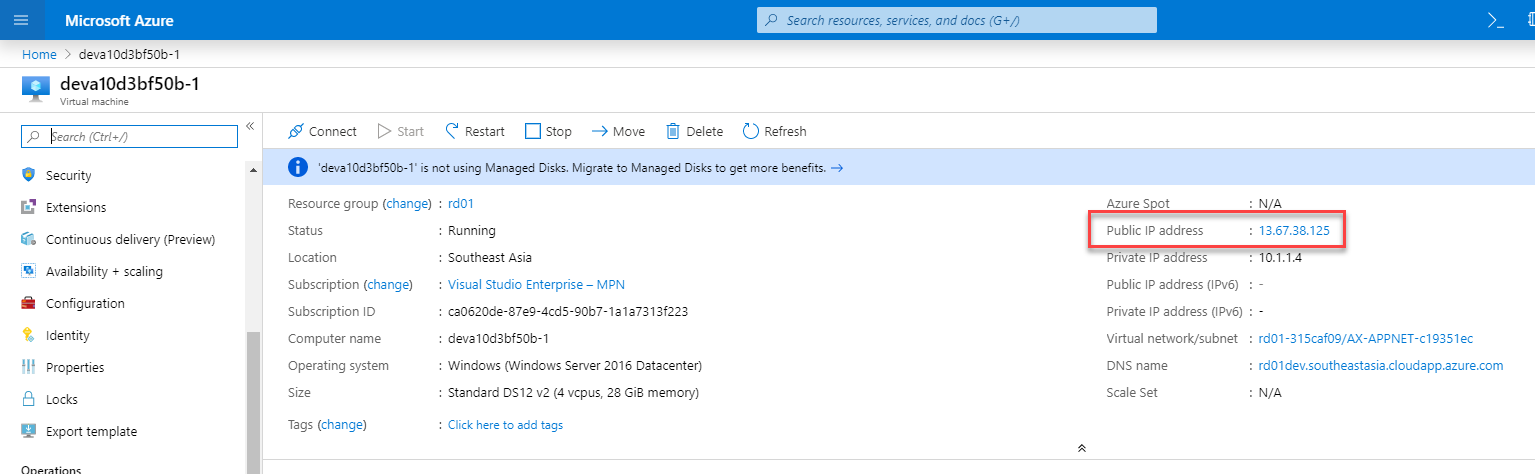Click the change link next to Tags
The width and height of the screenshot is (1535, 474).
pos(342,424)
